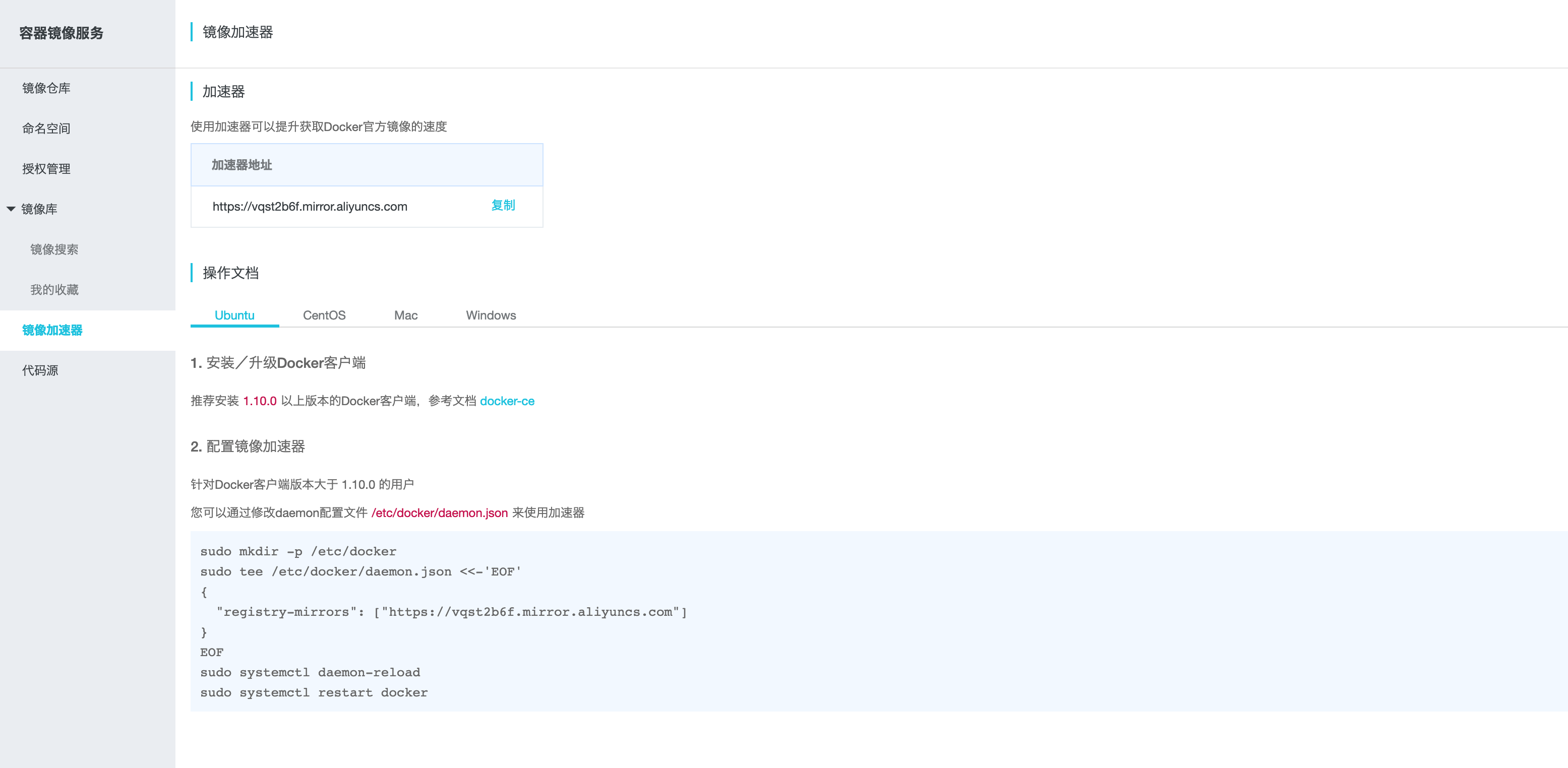Click the "registry-mirrors" code line
This screenshot has width=1568, height=768.
[x=452, y=612]
